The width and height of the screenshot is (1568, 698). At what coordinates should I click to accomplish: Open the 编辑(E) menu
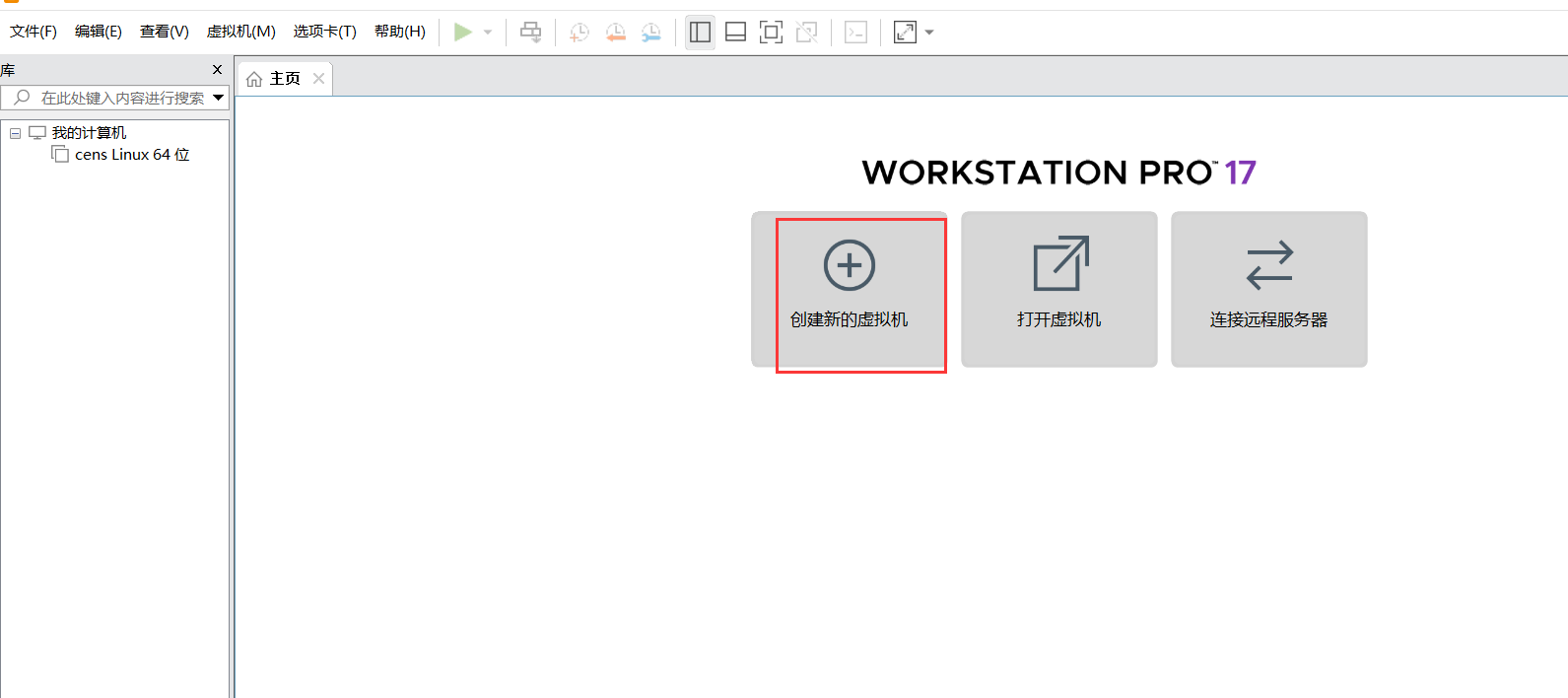(99, 32)
